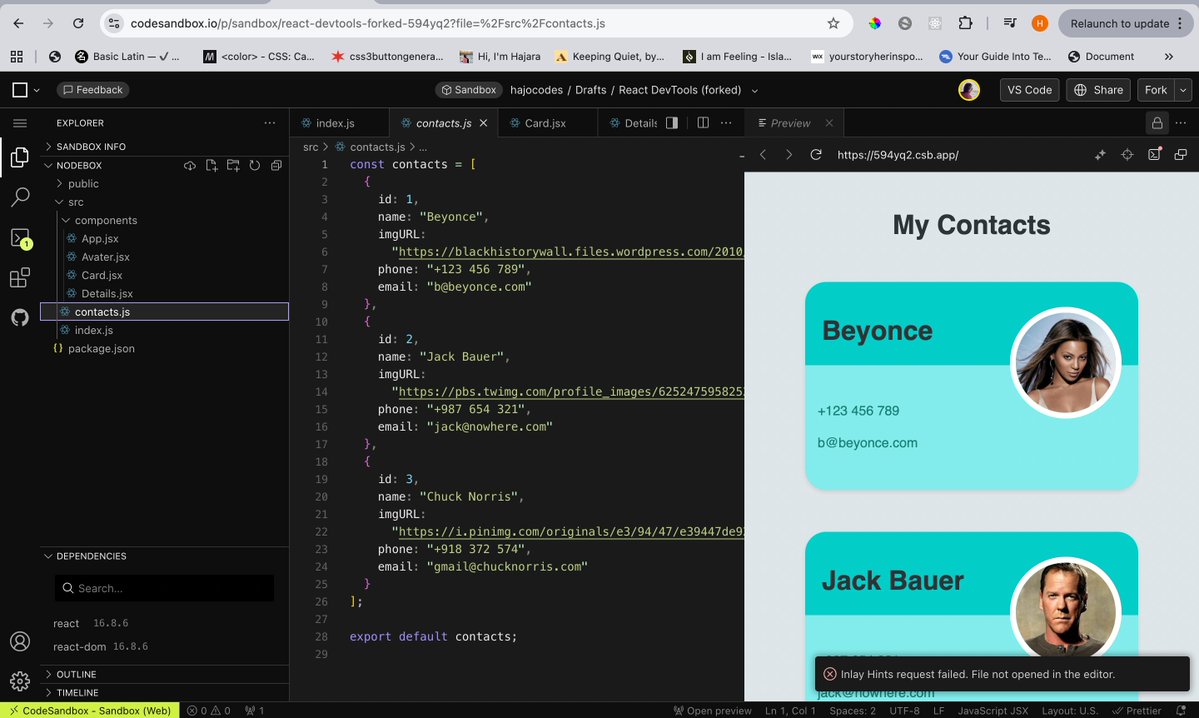Click the dependencies Search field

pyautogui.click(x=163, y=588)
